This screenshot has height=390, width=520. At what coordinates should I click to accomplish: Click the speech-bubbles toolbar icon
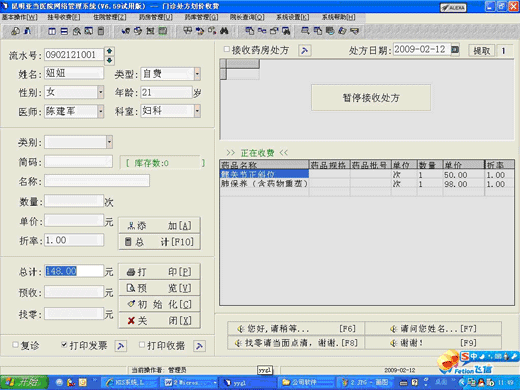pos(188,31)
